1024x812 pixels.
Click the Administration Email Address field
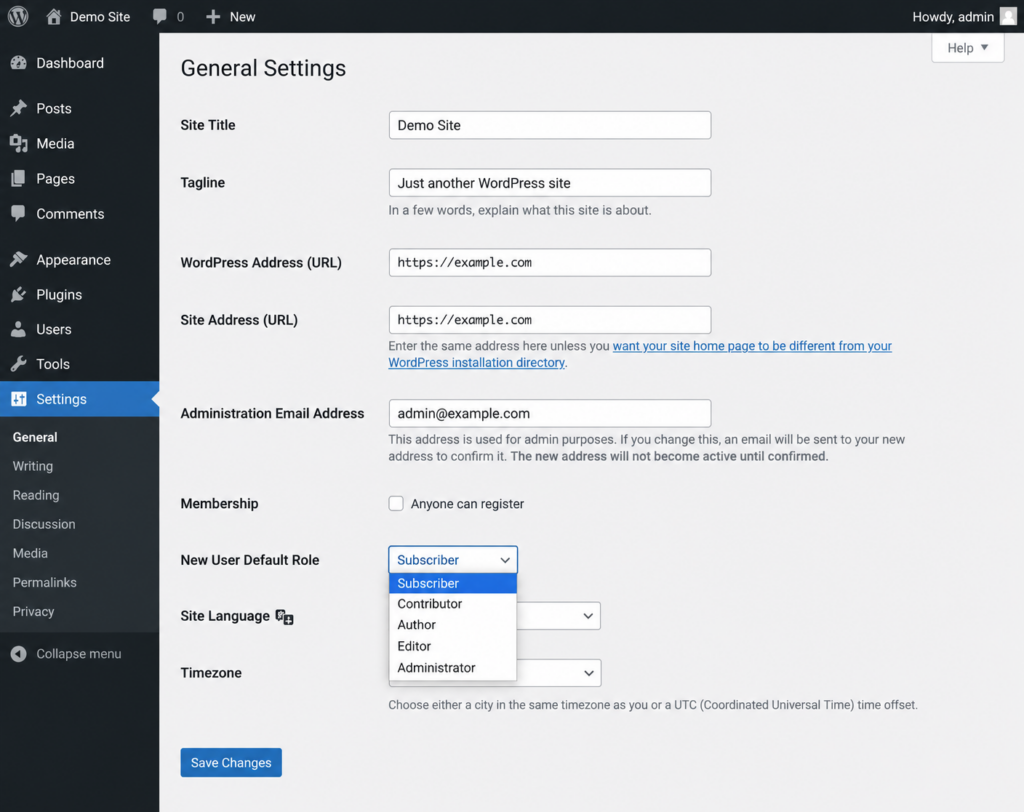(x=550, y=413)
